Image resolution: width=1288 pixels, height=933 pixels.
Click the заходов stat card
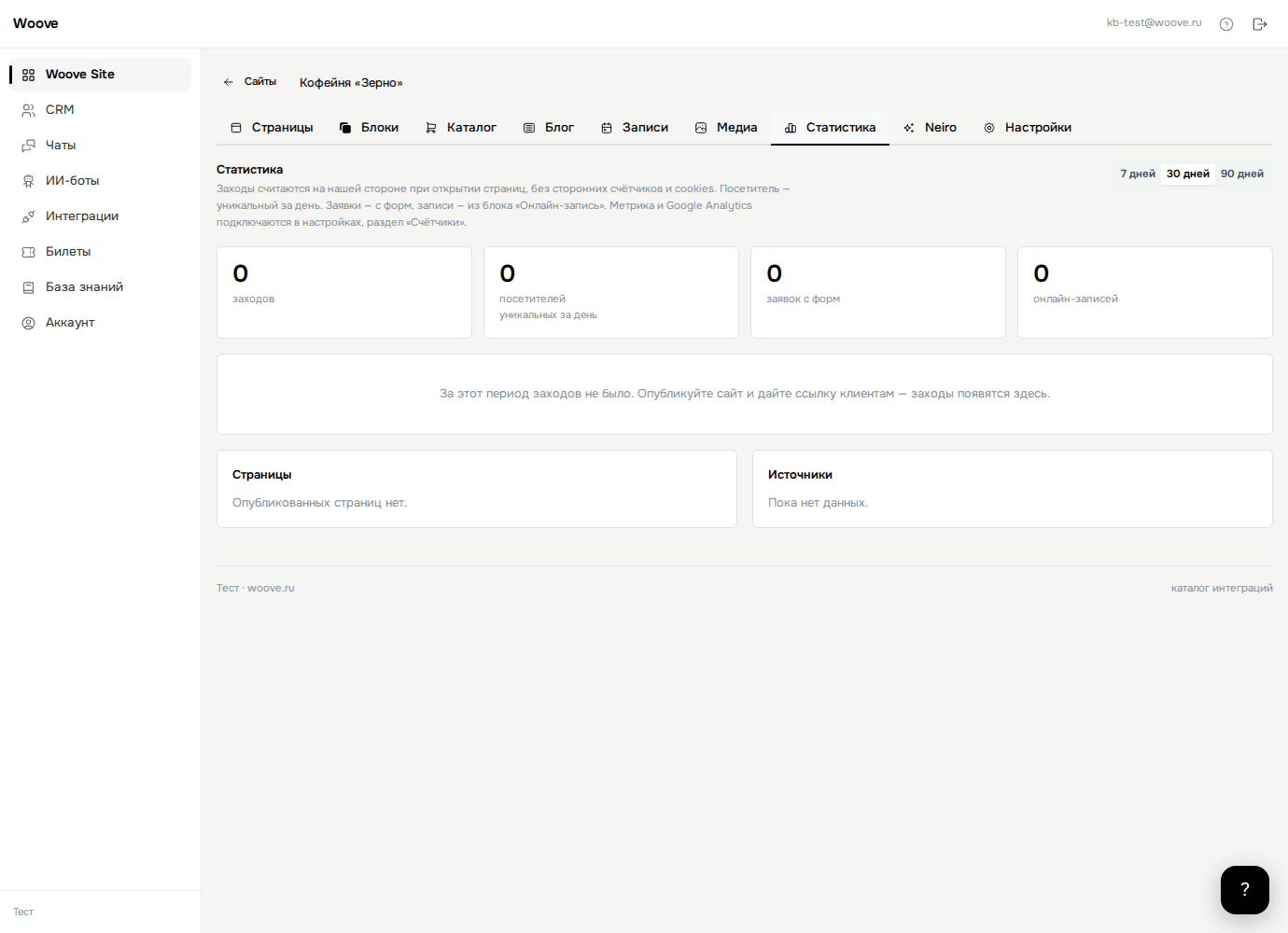coord(344,292)
